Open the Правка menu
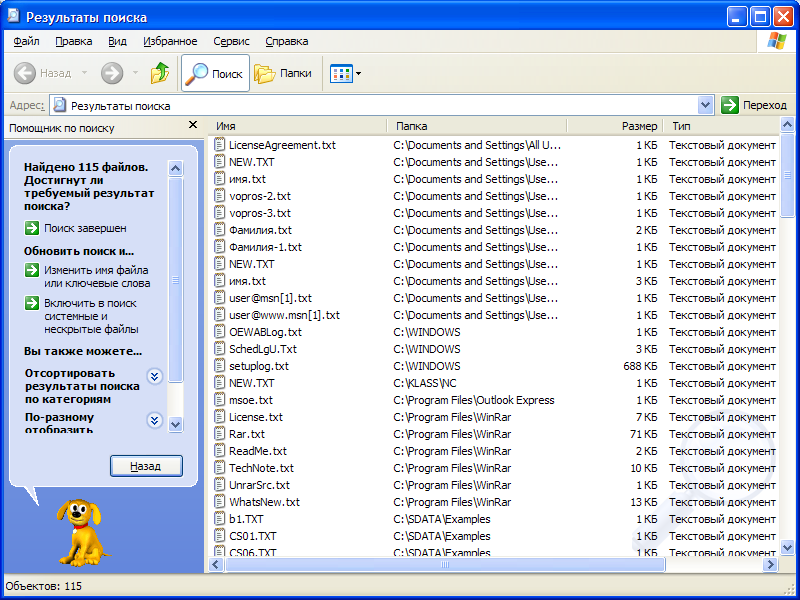This screenshot has width=800, height=600. coord(73,41)
